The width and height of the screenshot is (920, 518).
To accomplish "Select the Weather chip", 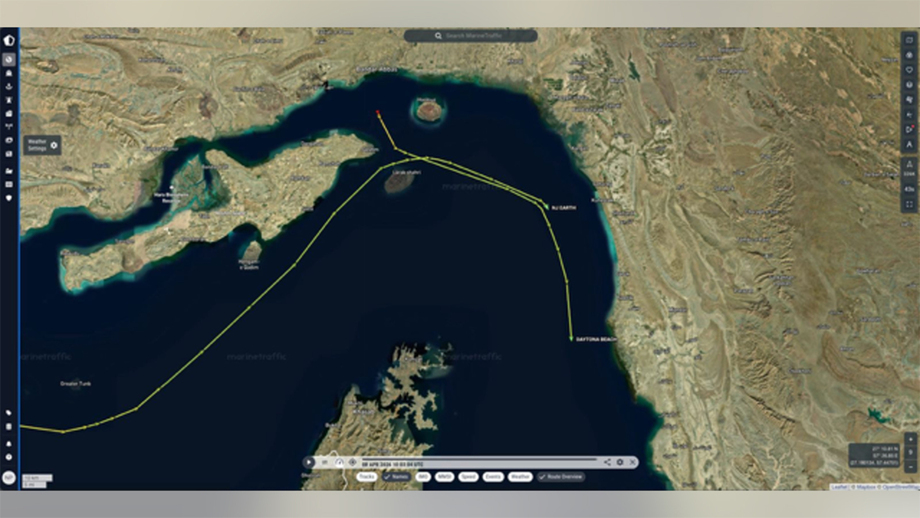I will (x=520, y=477).
